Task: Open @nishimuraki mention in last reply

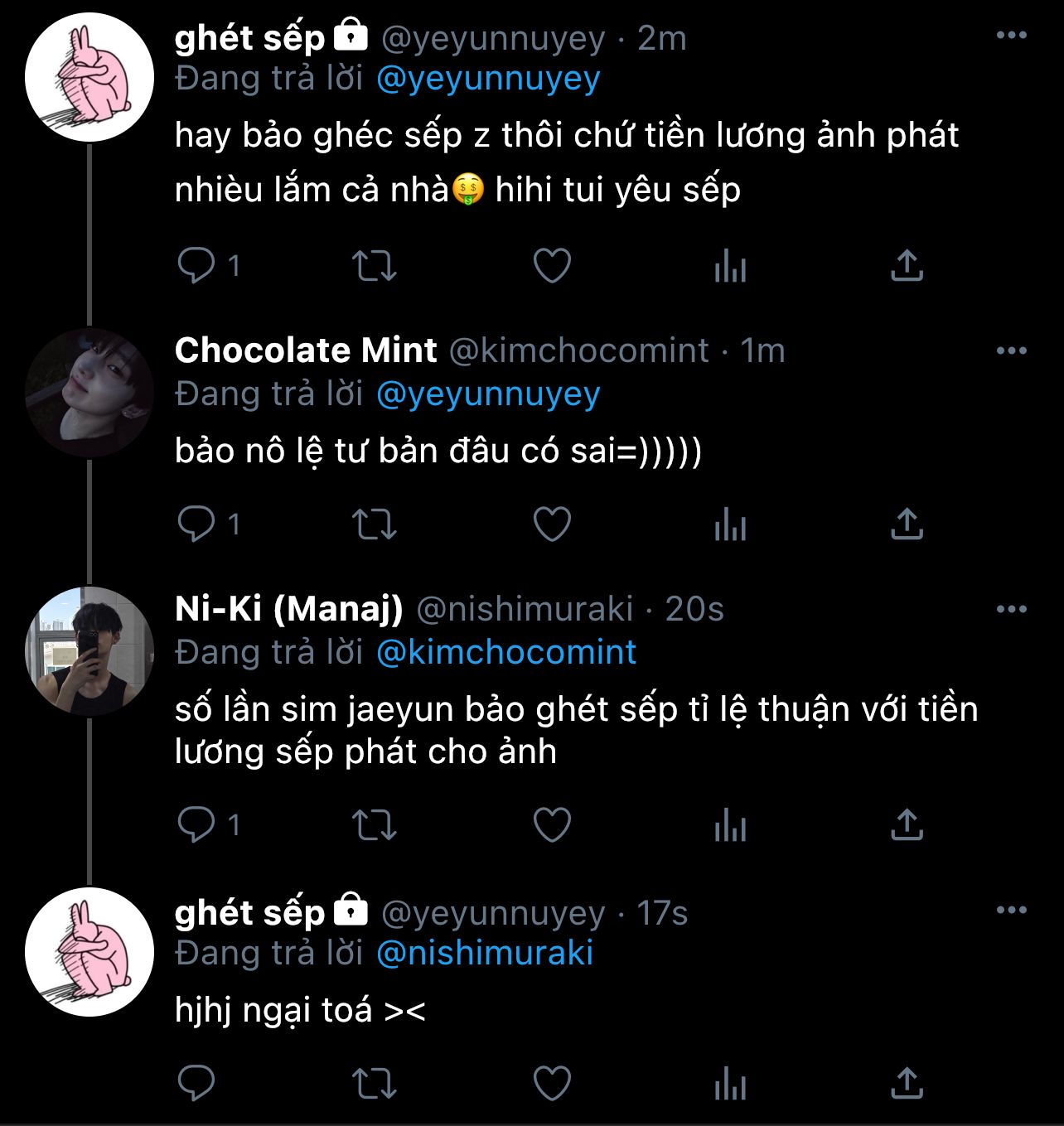Action: (x=485, y=953)
